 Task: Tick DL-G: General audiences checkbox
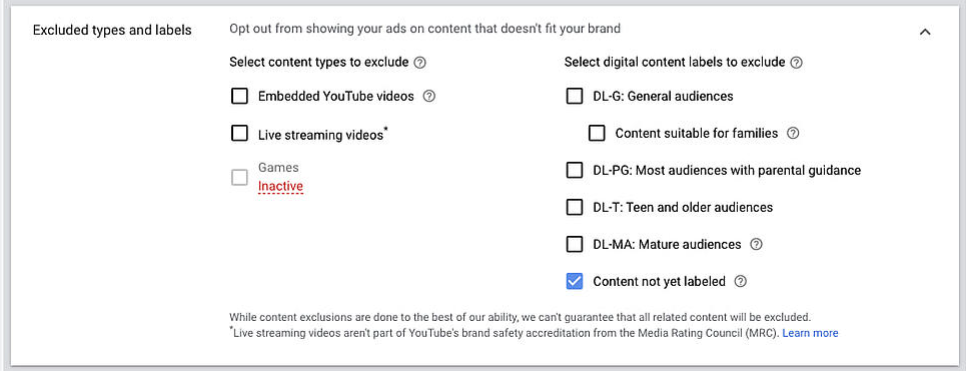pos(574,96)
